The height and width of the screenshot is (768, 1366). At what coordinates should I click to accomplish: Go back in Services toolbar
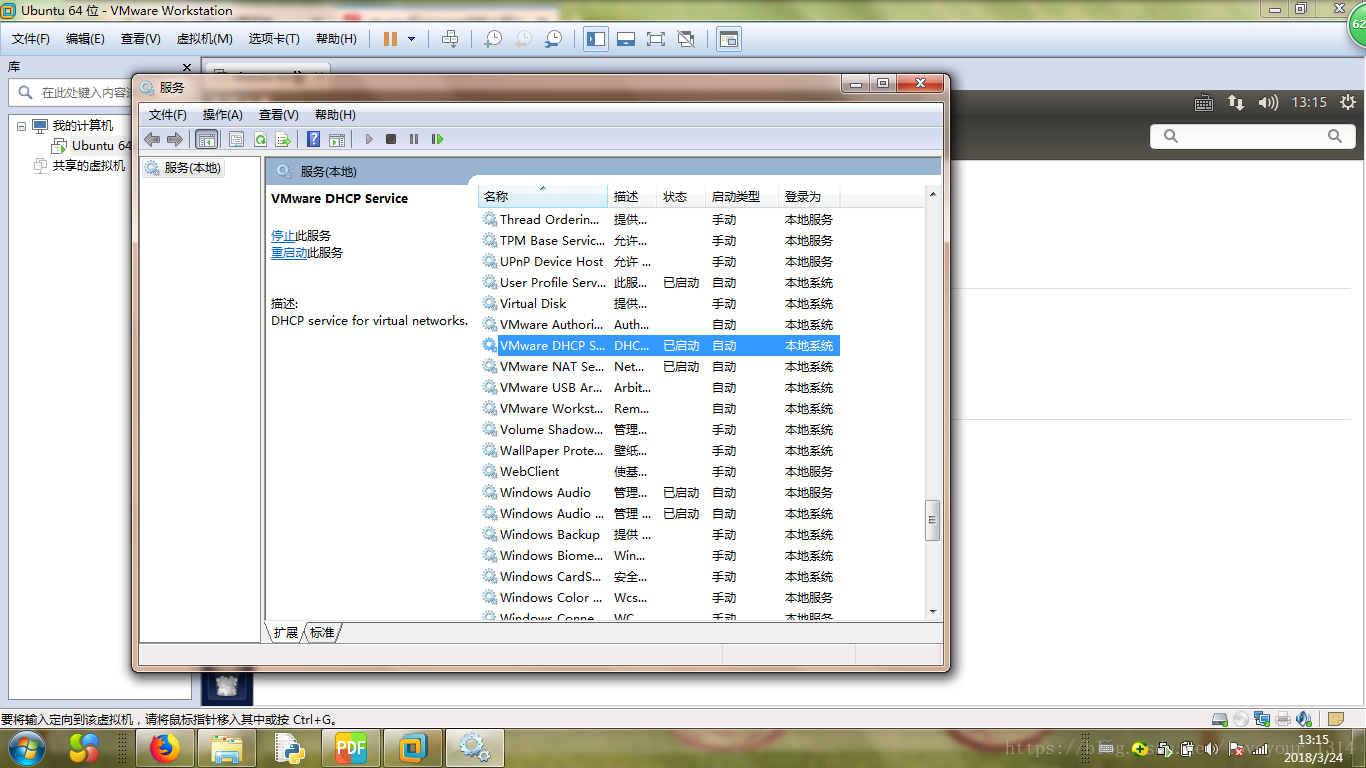(152, 139)
